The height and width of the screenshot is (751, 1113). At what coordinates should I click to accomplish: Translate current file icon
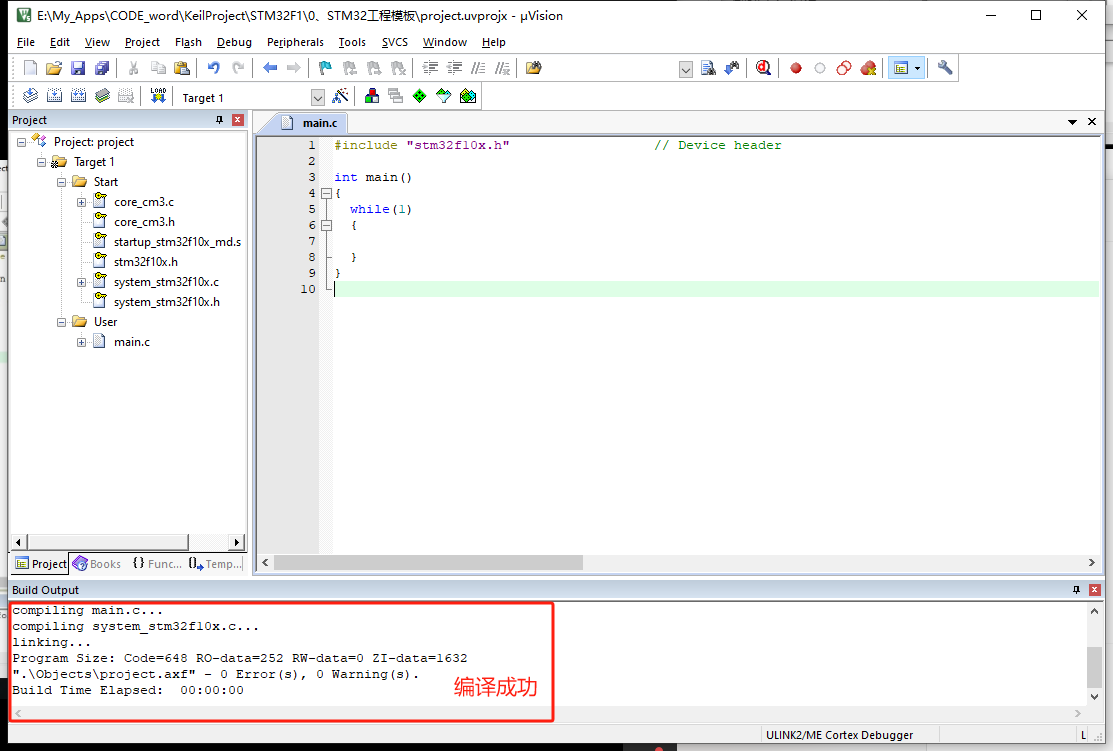[30, 96]
